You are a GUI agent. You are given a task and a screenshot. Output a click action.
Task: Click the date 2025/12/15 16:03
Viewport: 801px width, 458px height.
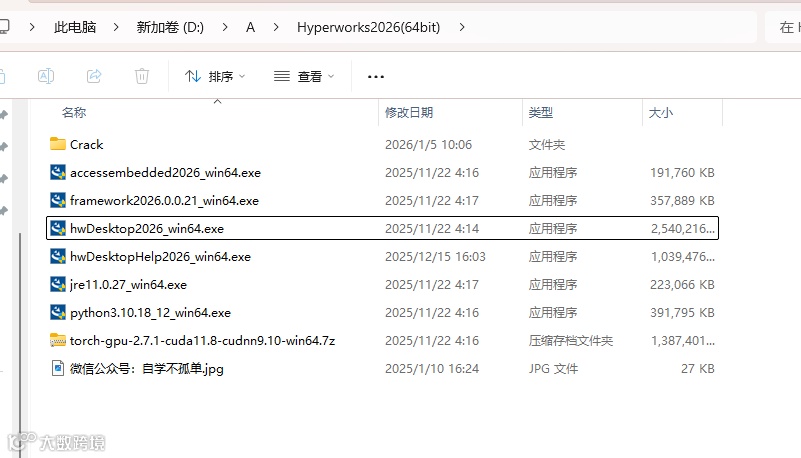pyautogui.click(x=435, y=257)
